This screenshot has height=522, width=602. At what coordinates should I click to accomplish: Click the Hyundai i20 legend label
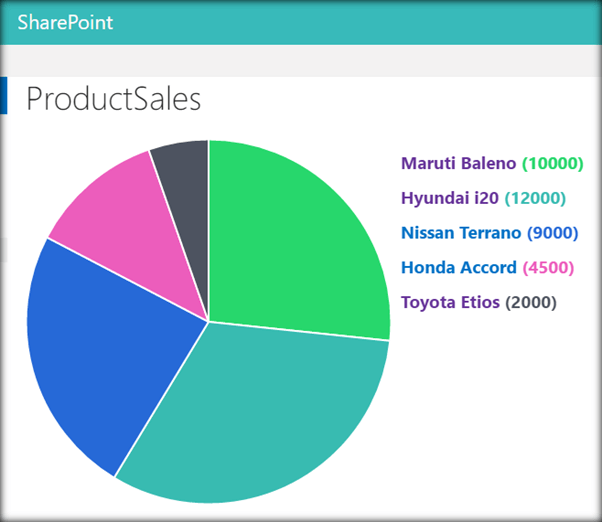point(449,198)
